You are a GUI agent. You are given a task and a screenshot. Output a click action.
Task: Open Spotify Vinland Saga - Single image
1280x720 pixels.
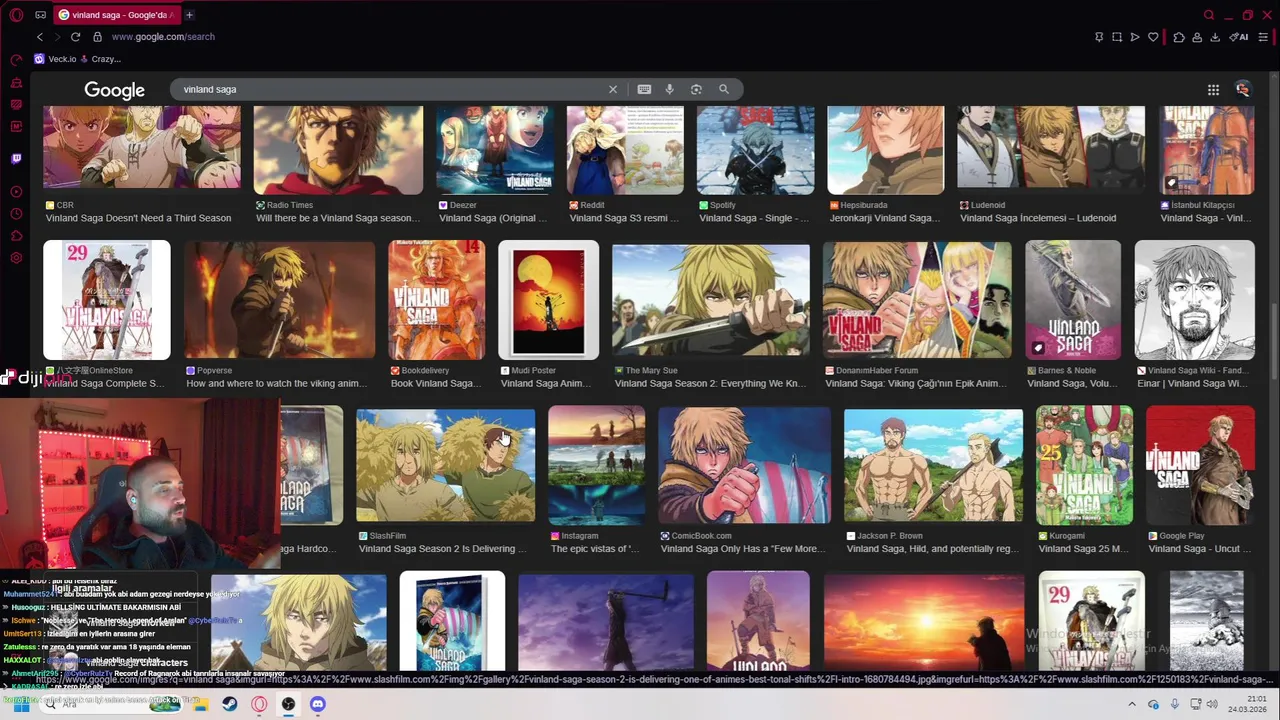pos(755,150)
